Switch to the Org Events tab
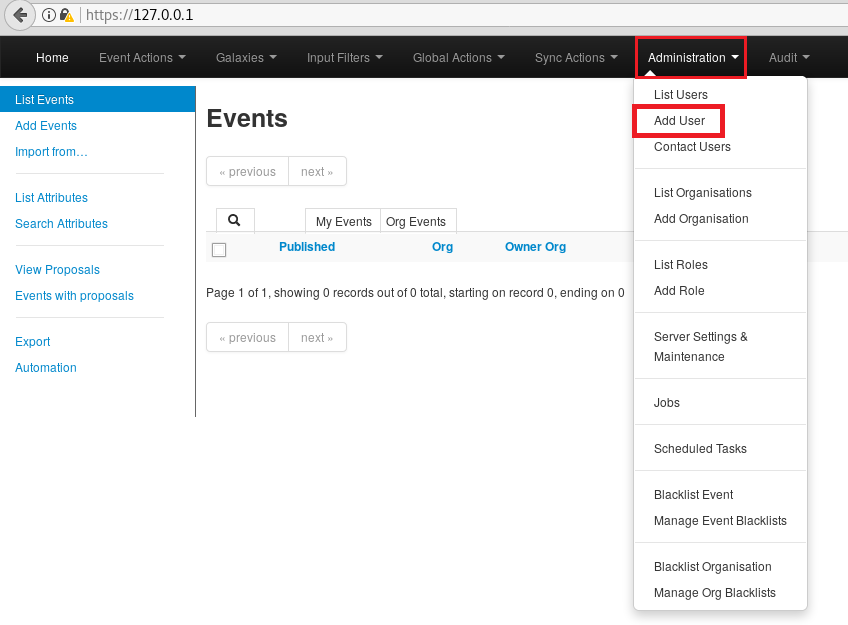Viewport: 848px width, 625px height. tap(415, 222)
